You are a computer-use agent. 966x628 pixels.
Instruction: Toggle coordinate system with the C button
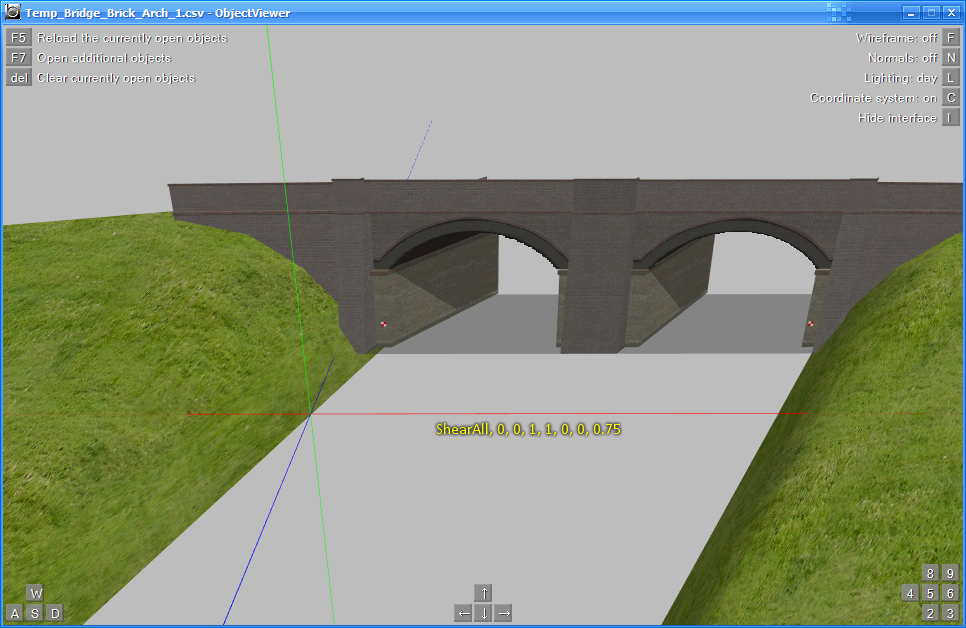click(951, 98)
